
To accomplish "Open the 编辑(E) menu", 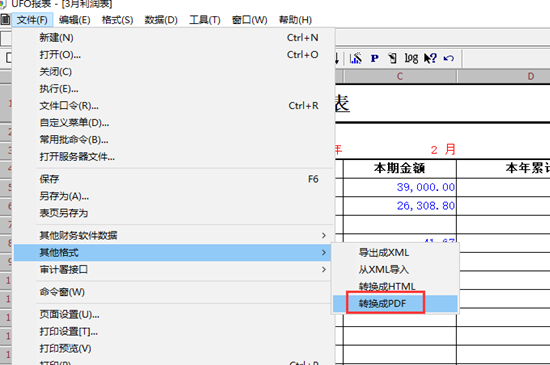I will pyautogui.click(x=74, y=20).
